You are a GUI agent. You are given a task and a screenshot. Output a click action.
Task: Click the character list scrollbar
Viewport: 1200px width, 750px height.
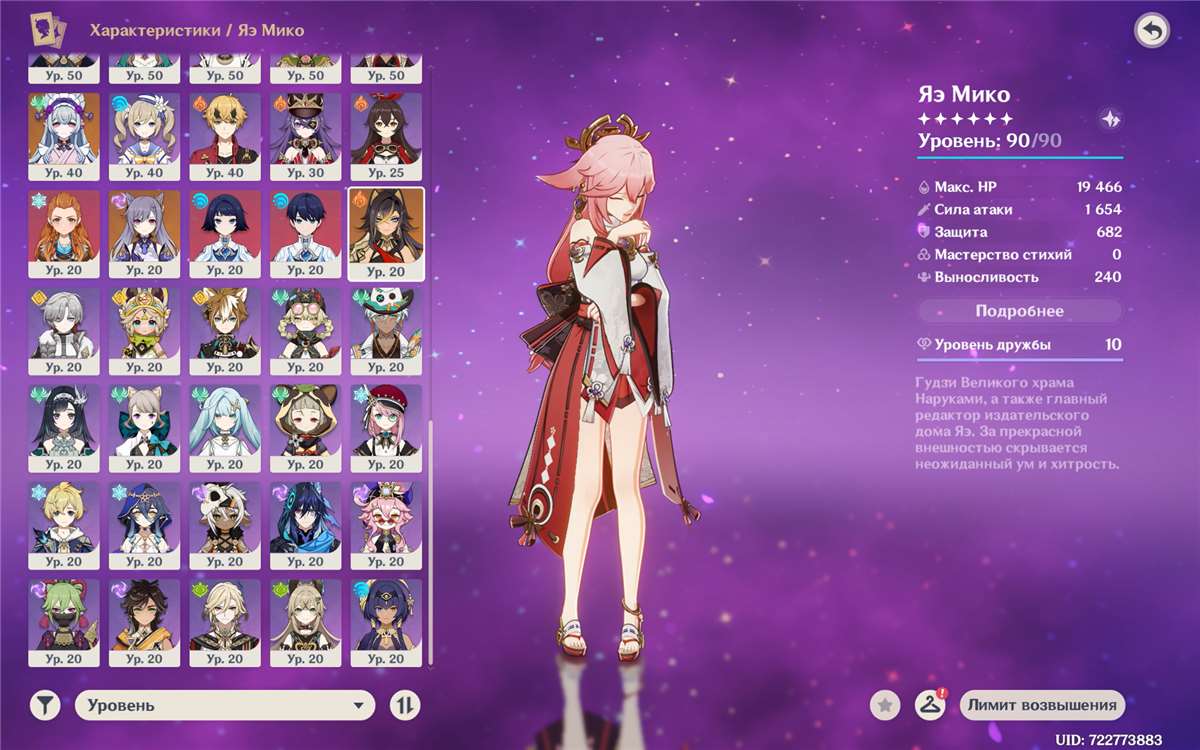tap(431, 542)
